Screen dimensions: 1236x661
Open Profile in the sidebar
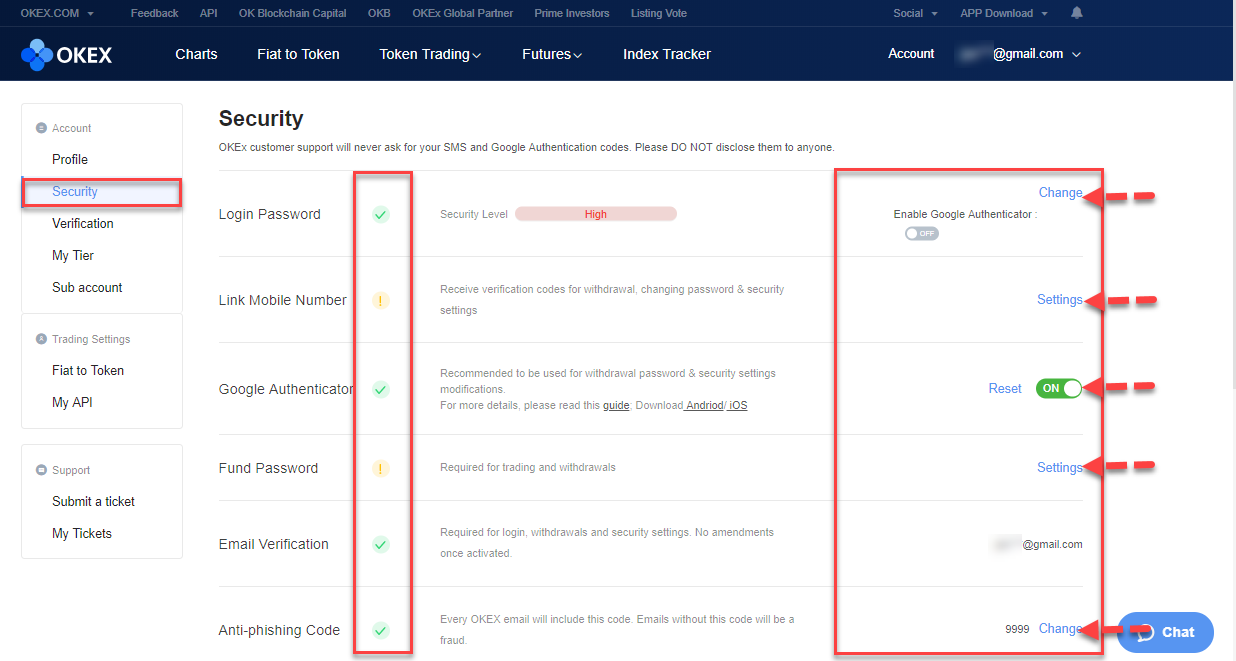pyautogui.click(x=70, y=159)
